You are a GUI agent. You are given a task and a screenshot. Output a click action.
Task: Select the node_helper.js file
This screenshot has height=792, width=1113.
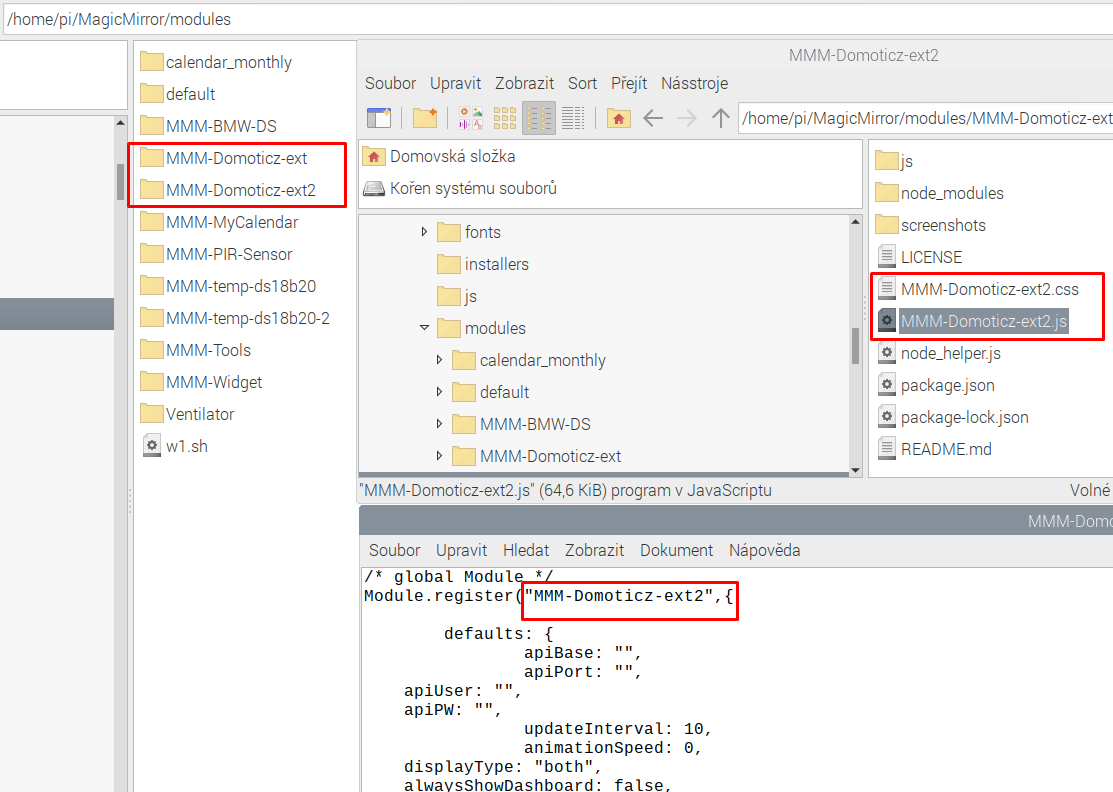[x=939, y=353]
